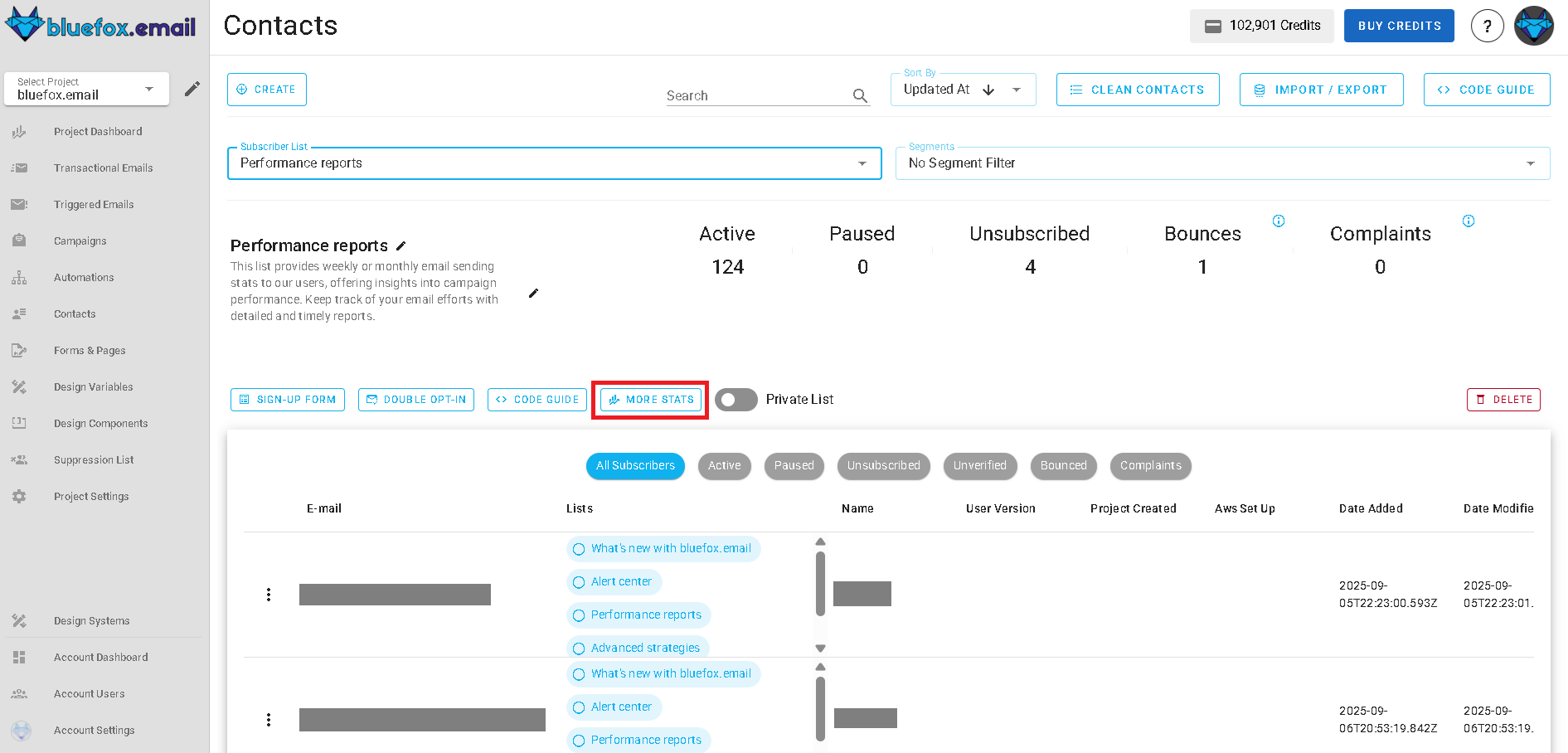
Task: Click Clean Contacts button
Action: pos(1138,90)
